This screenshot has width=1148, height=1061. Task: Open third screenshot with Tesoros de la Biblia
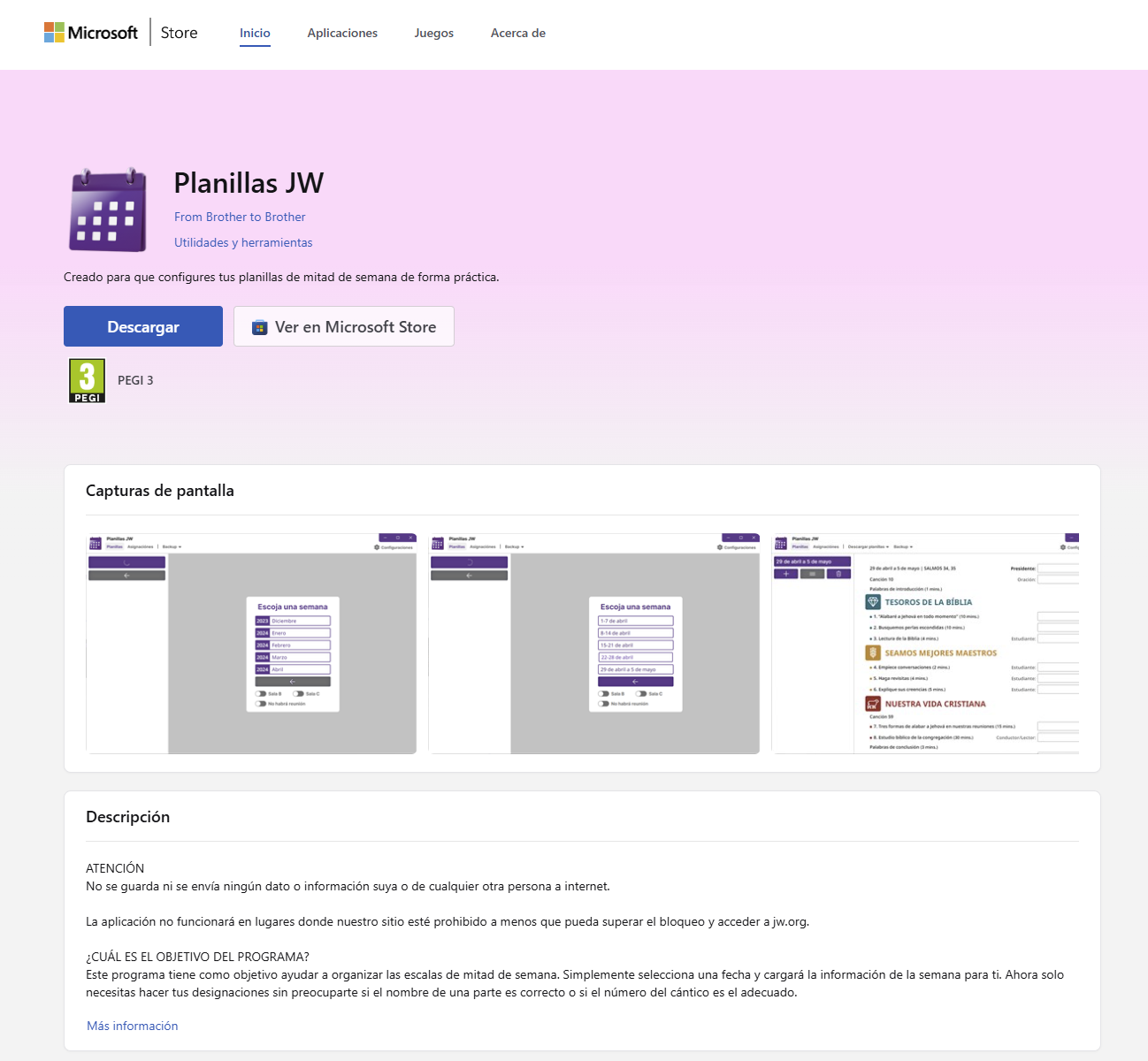point(925,644)
